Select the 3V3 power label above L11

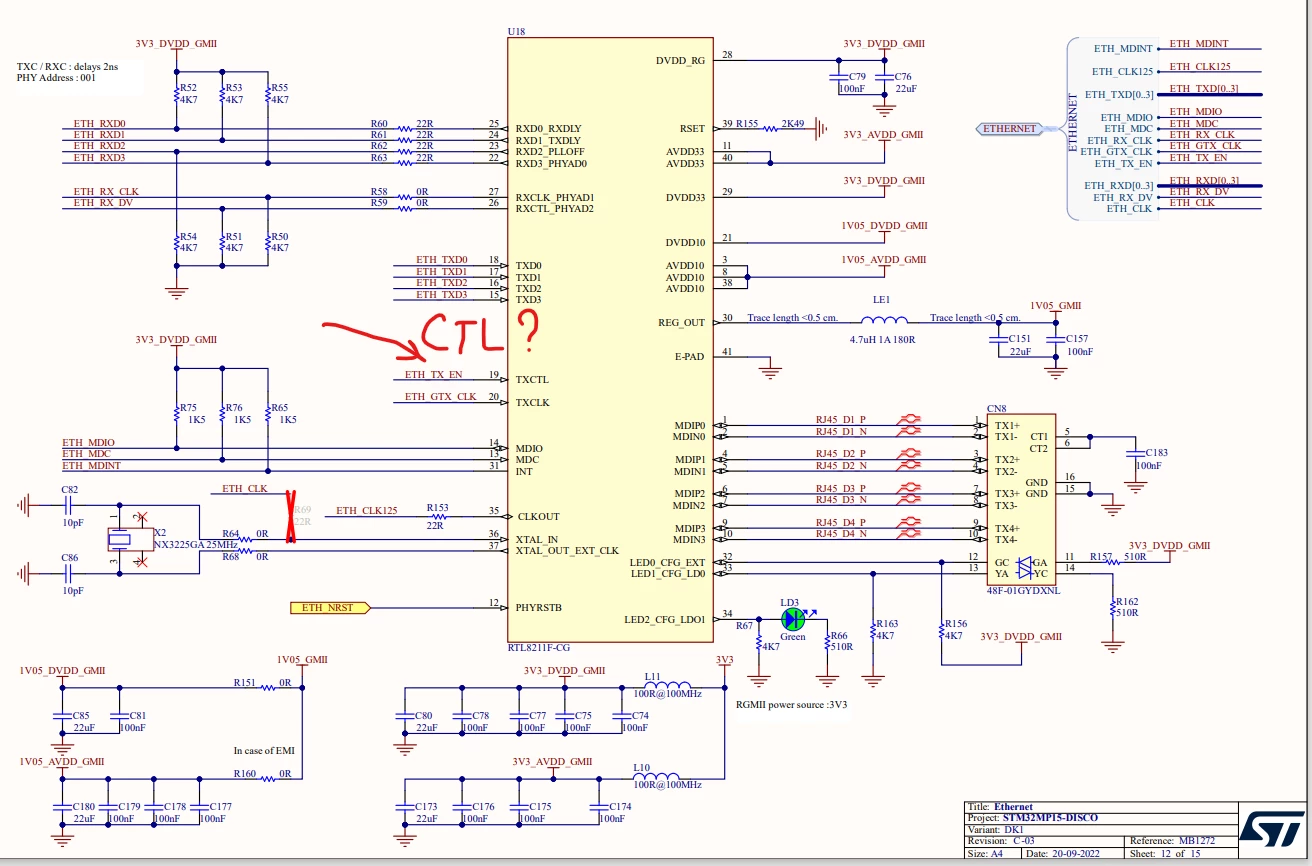click(724, 660)
